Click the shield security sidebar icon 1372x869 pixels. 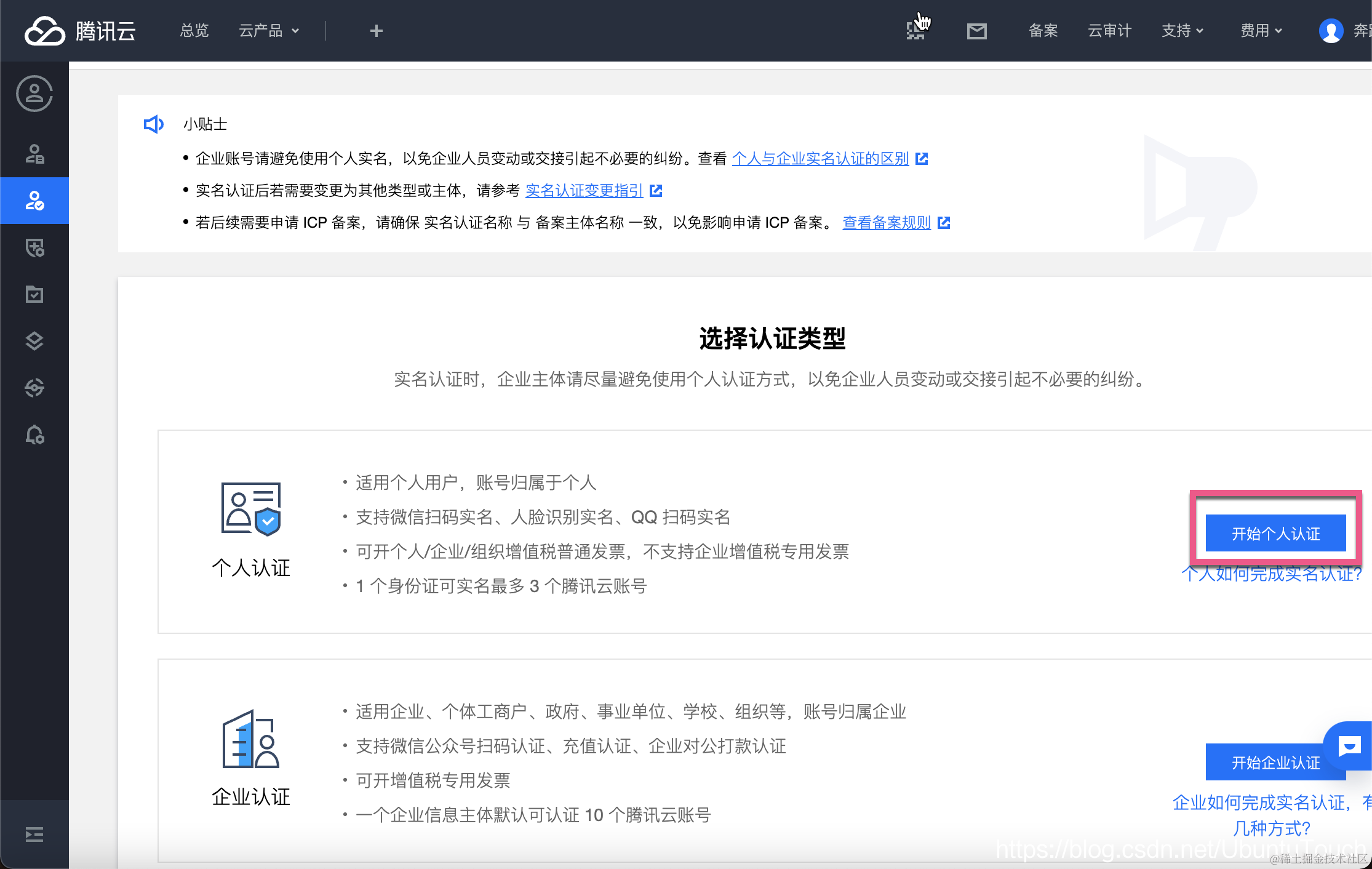tap(34, 248)
